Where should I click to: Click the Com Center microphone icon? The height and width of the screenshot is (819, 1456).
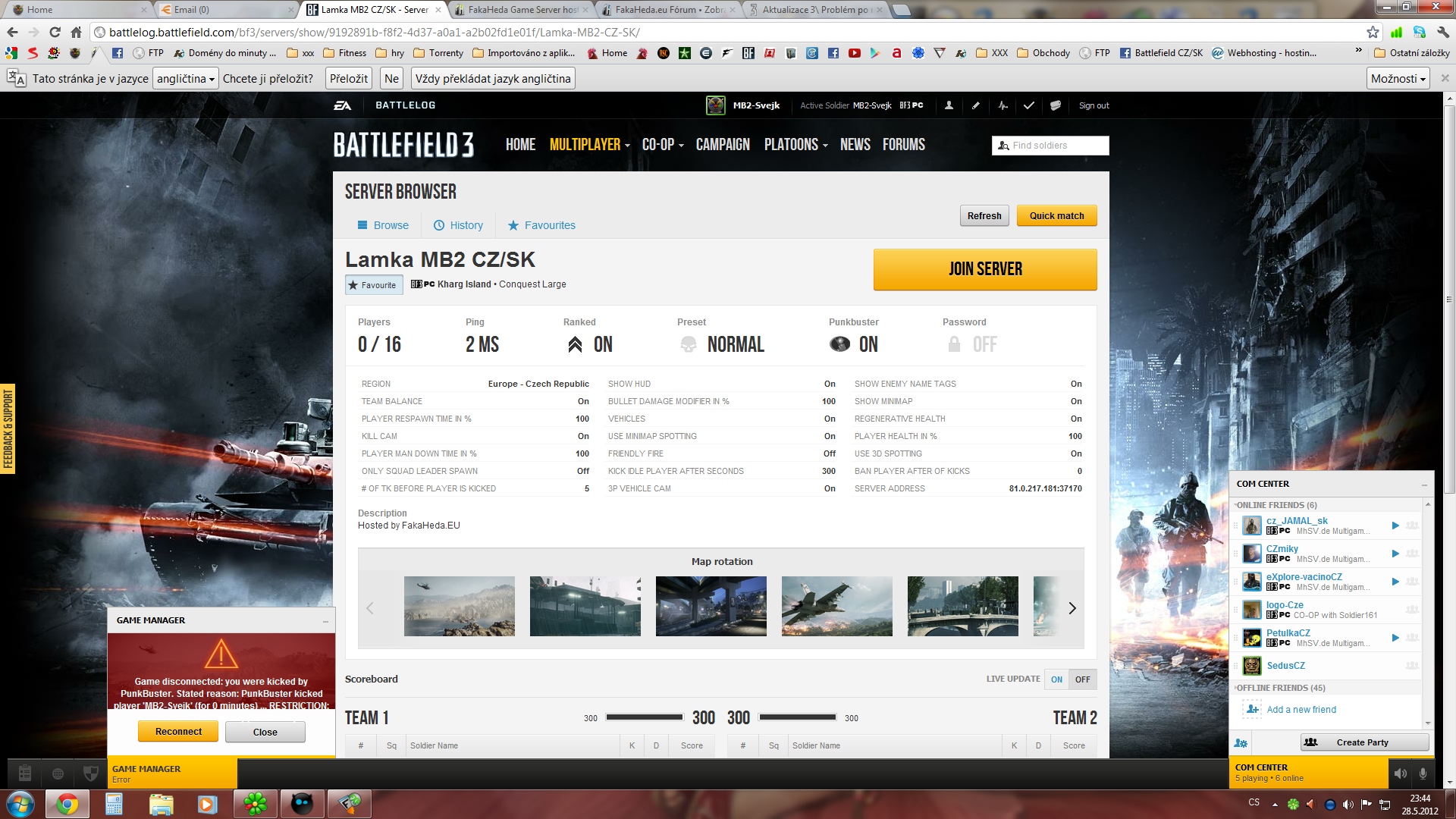pyautogui.click(x=1423, y=773)
